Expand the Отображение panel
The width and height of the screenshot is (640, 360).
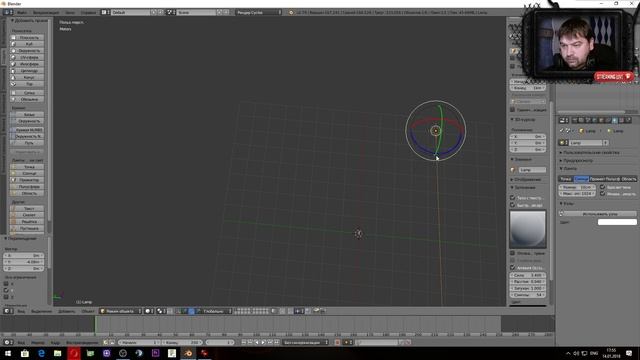(526, 179)
